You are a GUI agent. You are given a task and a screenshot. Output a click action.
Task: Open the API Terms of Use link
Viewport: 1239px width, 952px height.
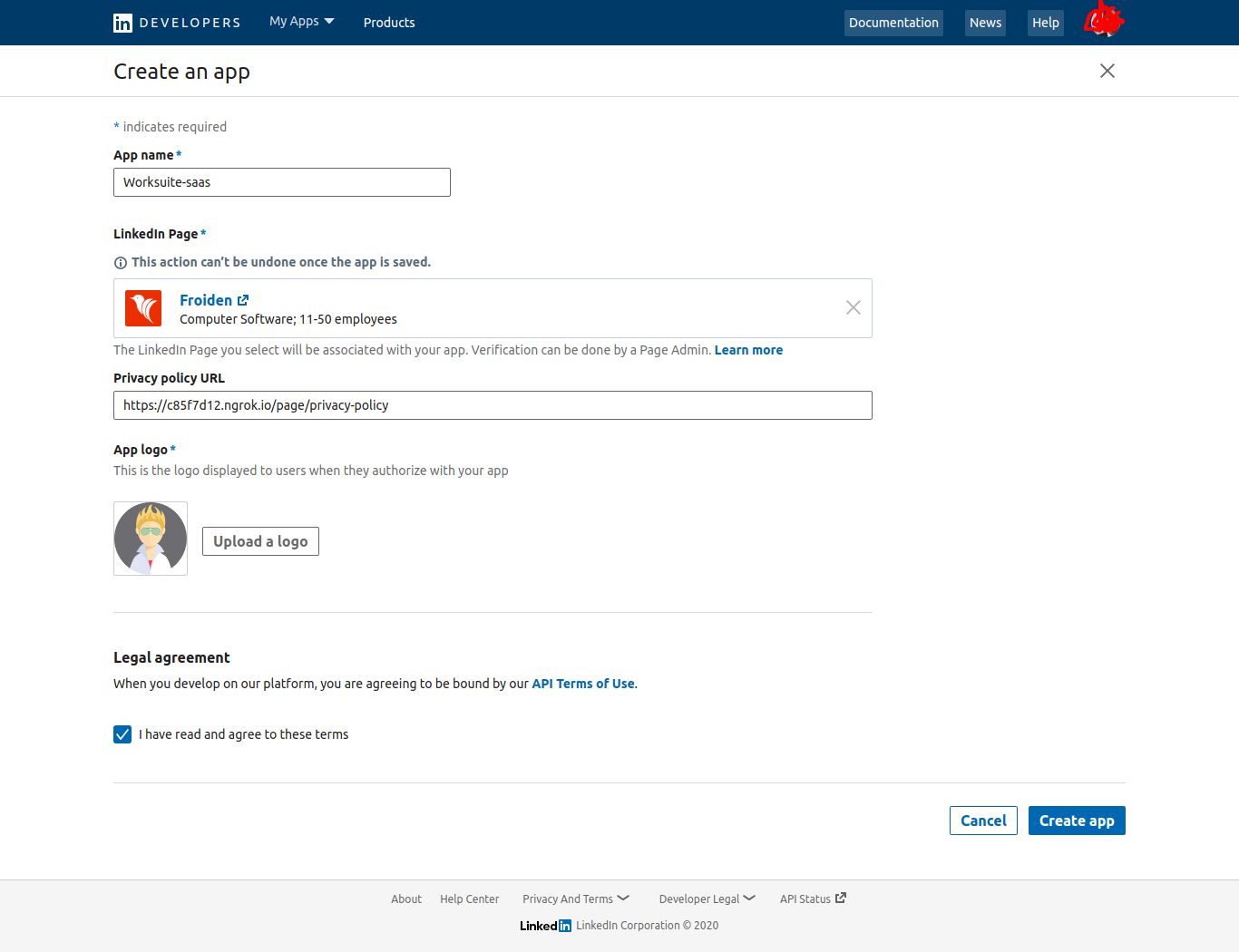point(583,684)
